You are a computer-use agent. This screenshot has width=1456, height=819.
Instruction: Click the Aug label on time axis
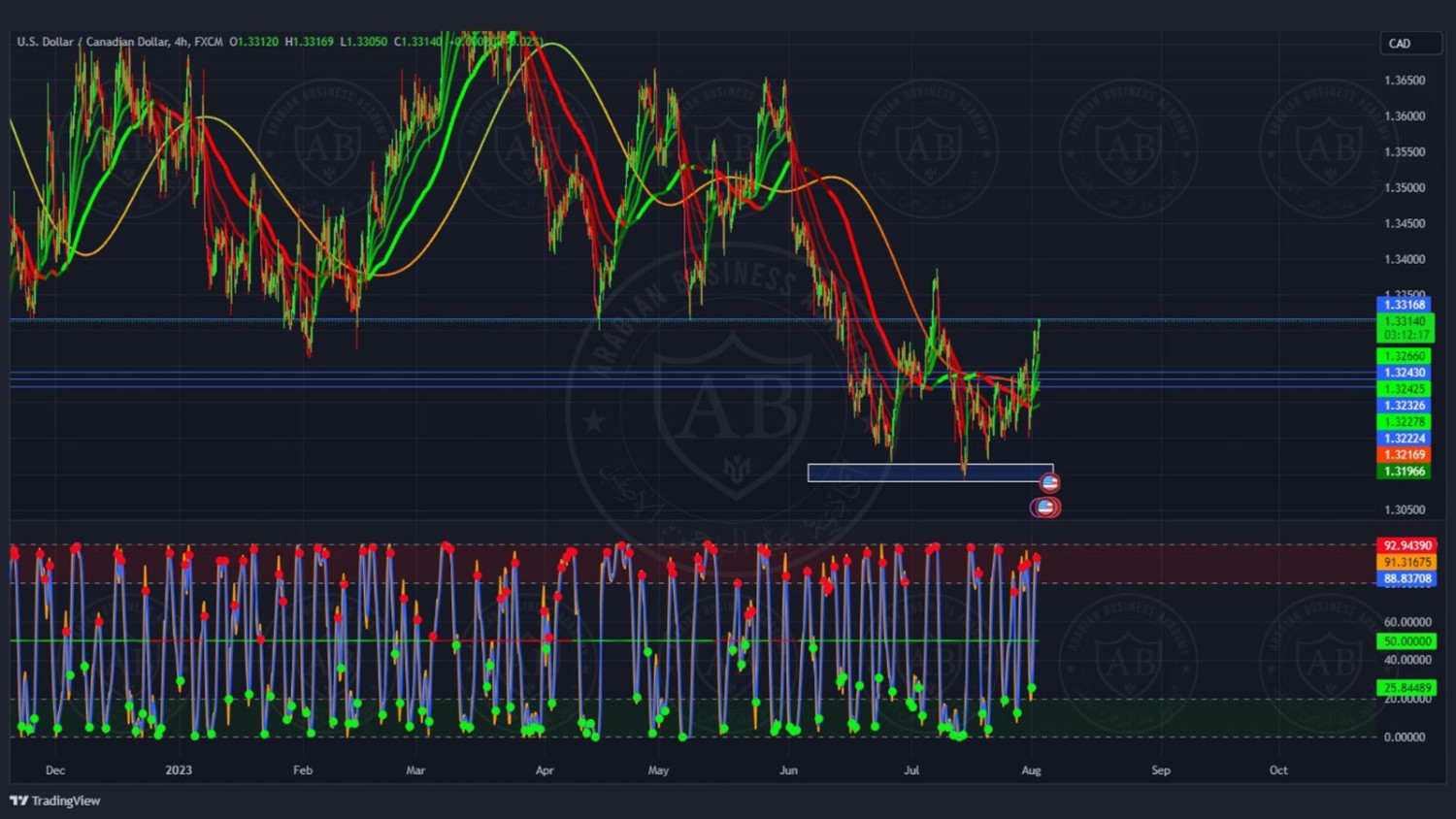[1031, 770]
